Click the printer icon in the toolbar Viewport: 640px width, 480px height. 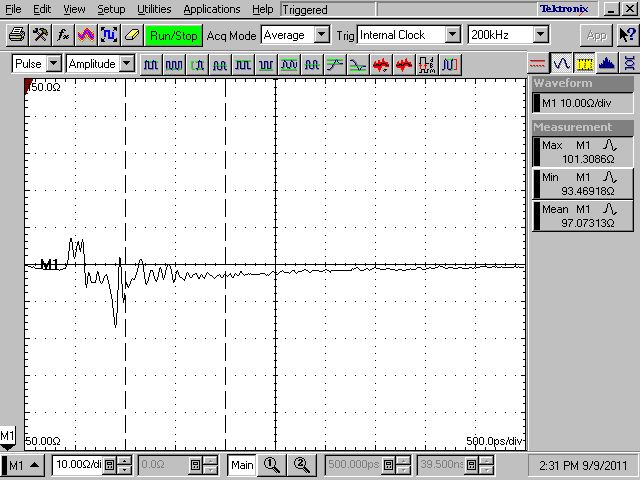[17, 35]
